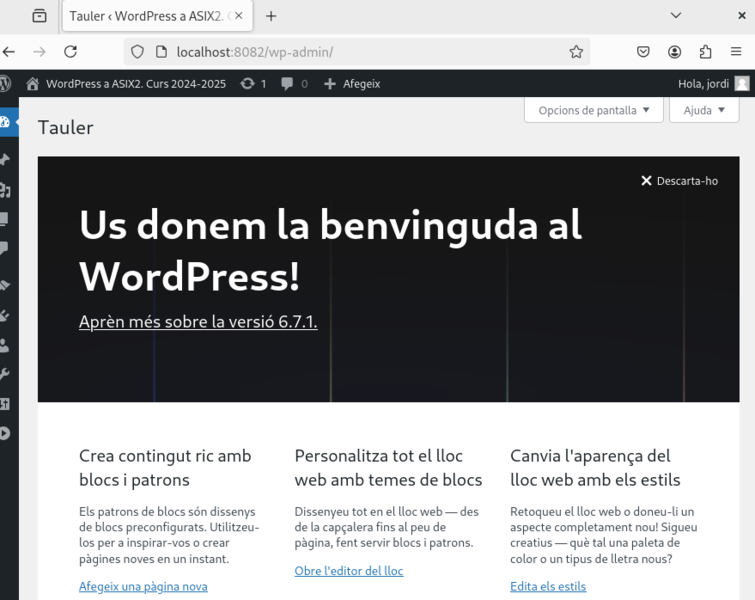Open the Pages sidebar icon

4,219
